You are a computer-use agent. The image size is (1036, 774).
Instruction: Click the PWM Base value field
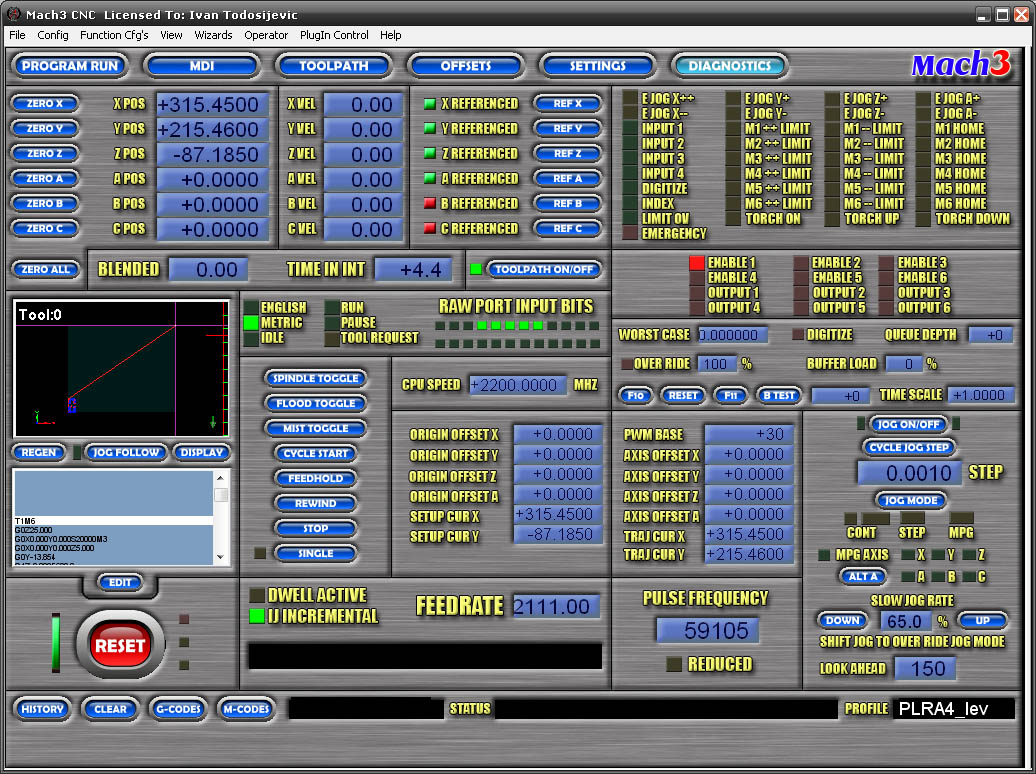[749, 434]
